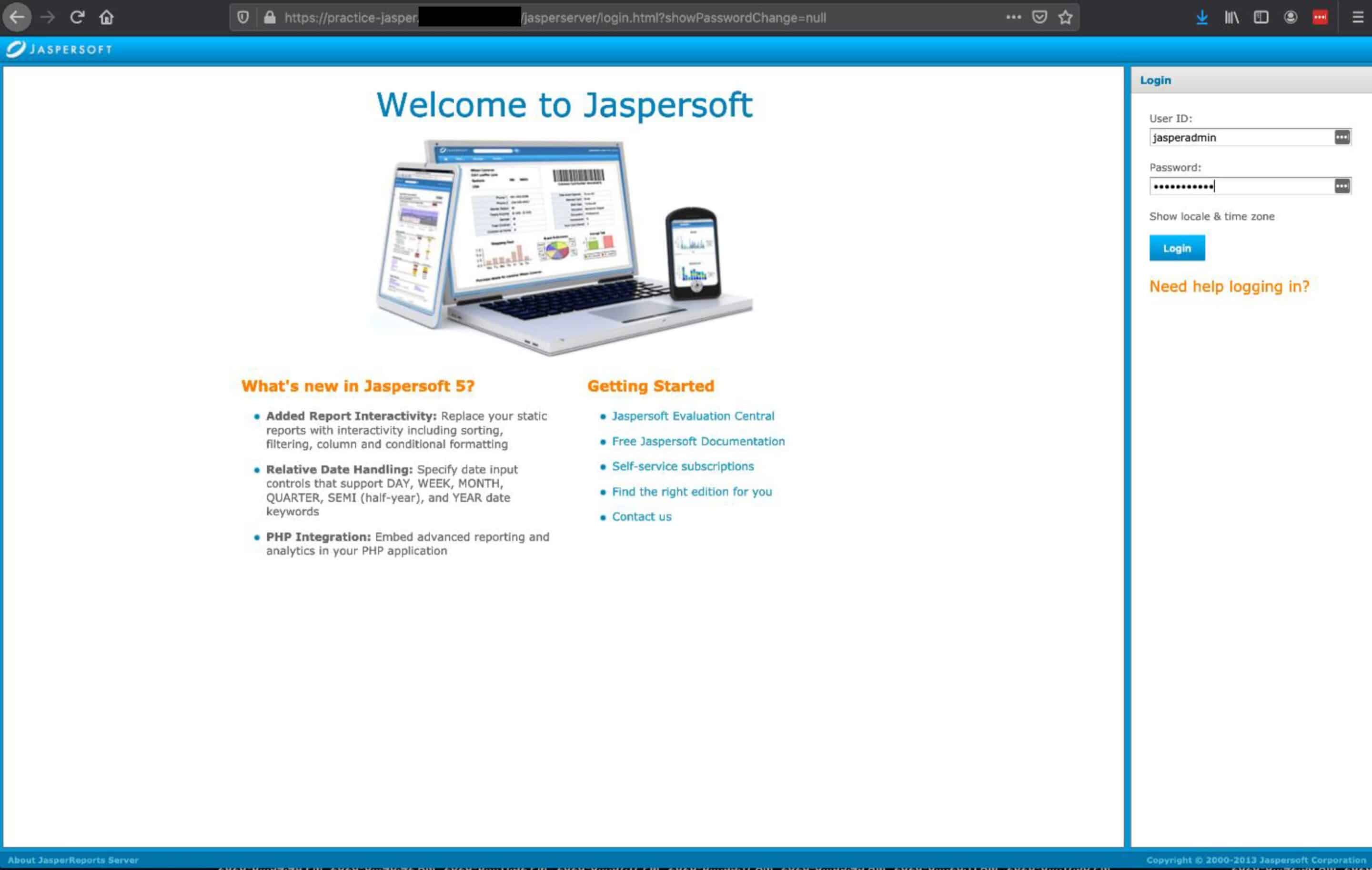Open Find the right edition for you link
This screenshot has width=1372, height=870.
click(692, 492)
